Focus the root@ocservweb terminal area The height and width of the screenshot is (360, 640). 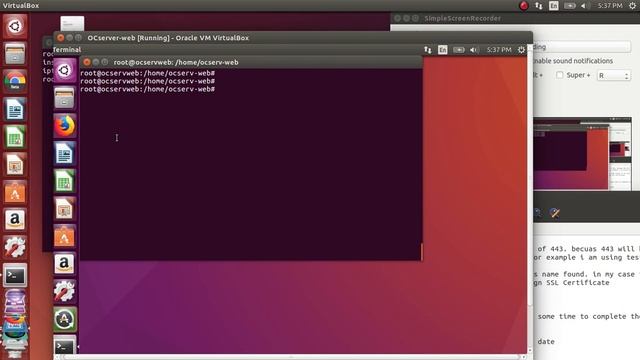click(x=251, y=164)
